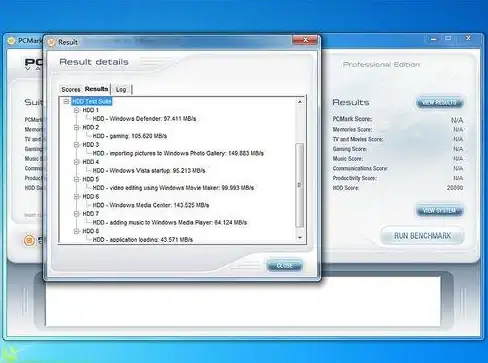Screen dimensions: 488x363
Task: Collapse the HDD 5 node
Action: (76, 179)
